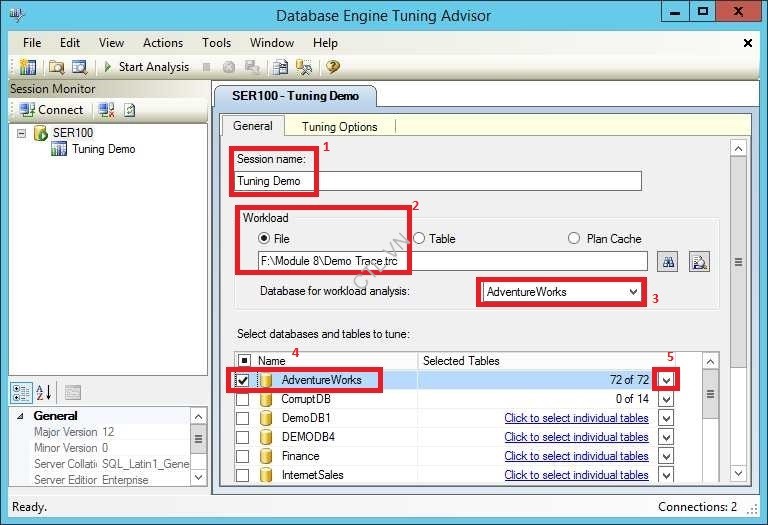The height and width of the screenshot is (525, 768).
Task: Click the preview workload icon beside binoculars
Action: pyautogui.click(x=699, y=261)
